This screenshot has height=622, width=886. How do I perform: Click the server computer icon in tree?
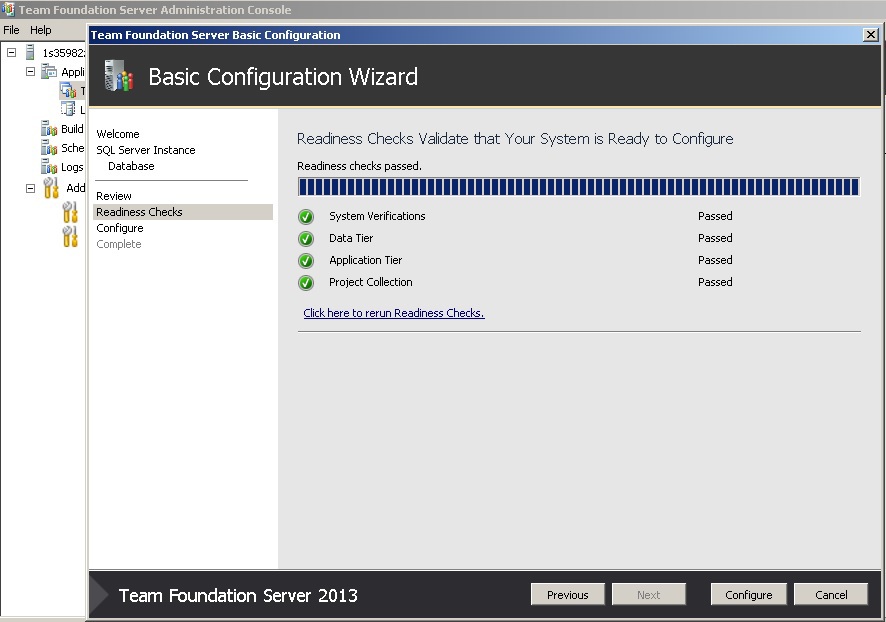click(30, 53)
